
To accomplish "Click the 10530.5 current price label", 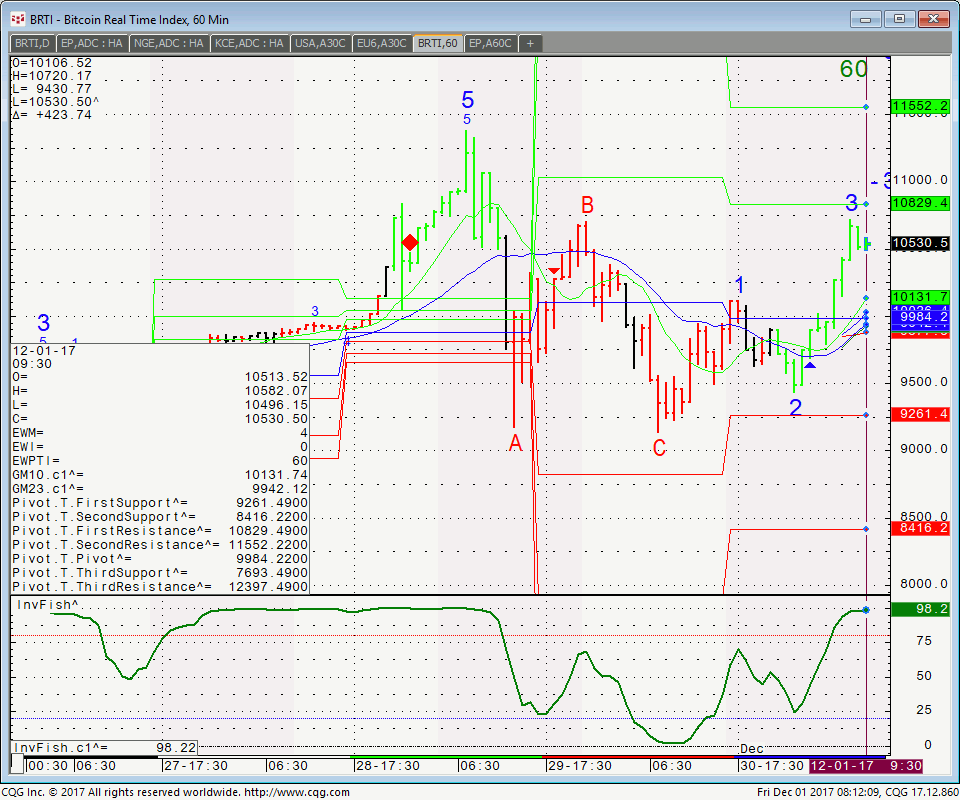I will (921, 243).
